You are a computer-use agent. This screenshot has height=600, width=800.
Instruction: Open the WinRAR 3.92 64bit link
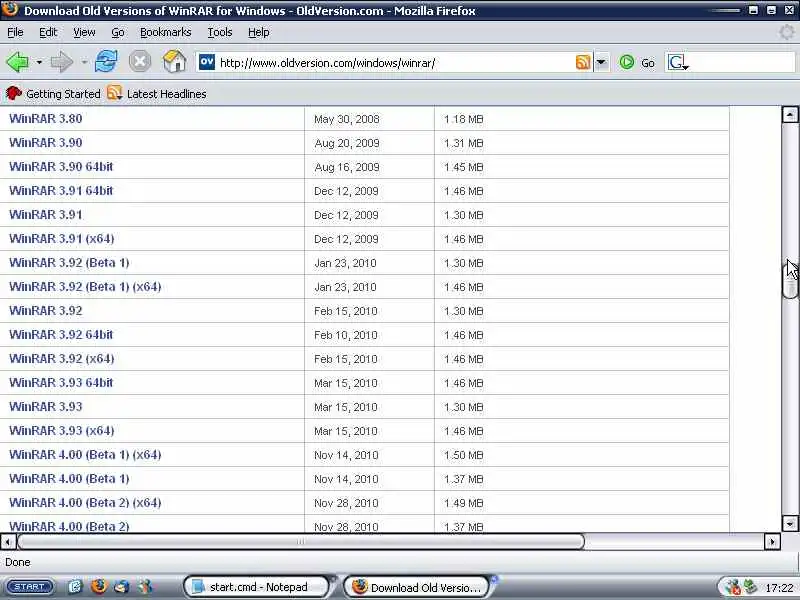pos(61,334)
